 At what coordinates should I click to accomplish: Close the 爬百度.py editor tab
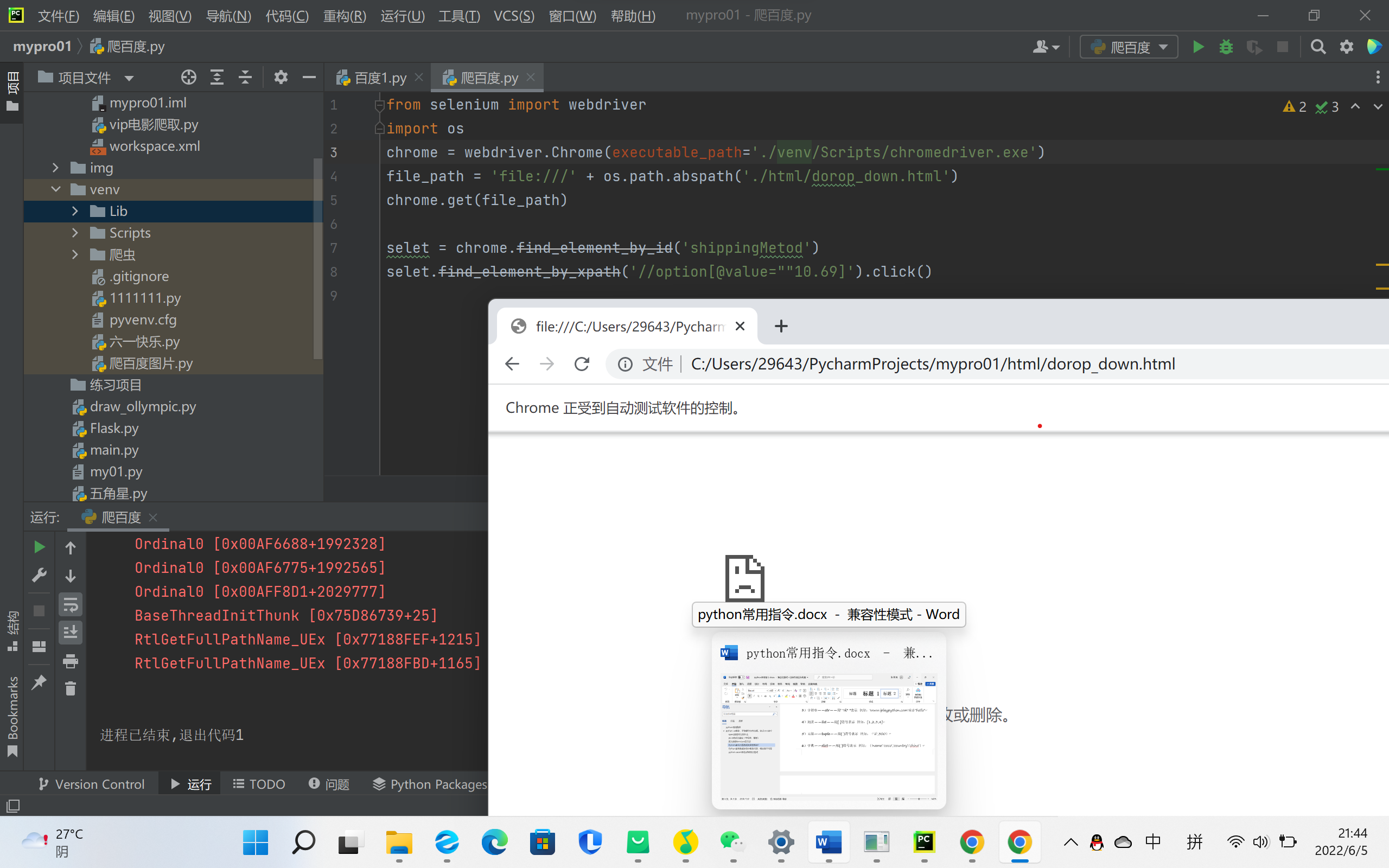[x=531, y=77]
